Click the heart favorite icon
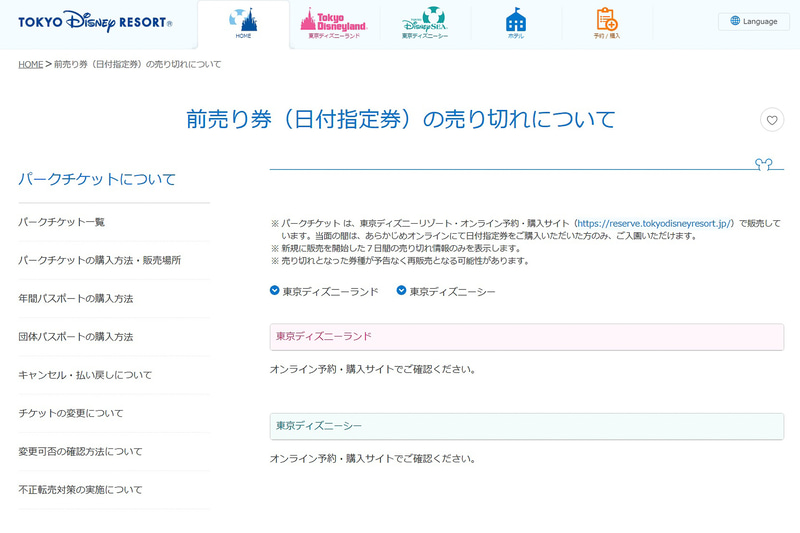Viewport: 800px width, 533px height. (x=772, y=120)
